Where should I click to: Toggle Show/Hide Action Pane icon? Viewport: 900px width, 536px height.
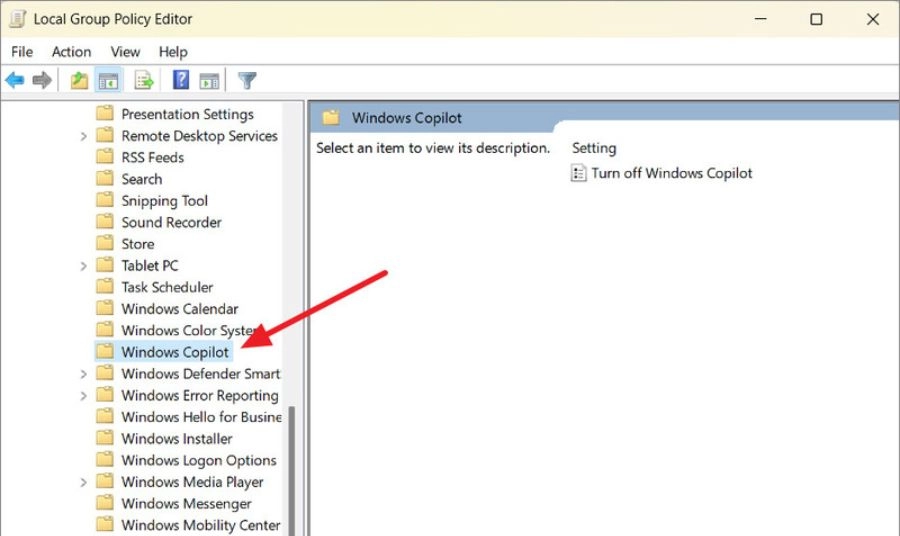[209, 81]
